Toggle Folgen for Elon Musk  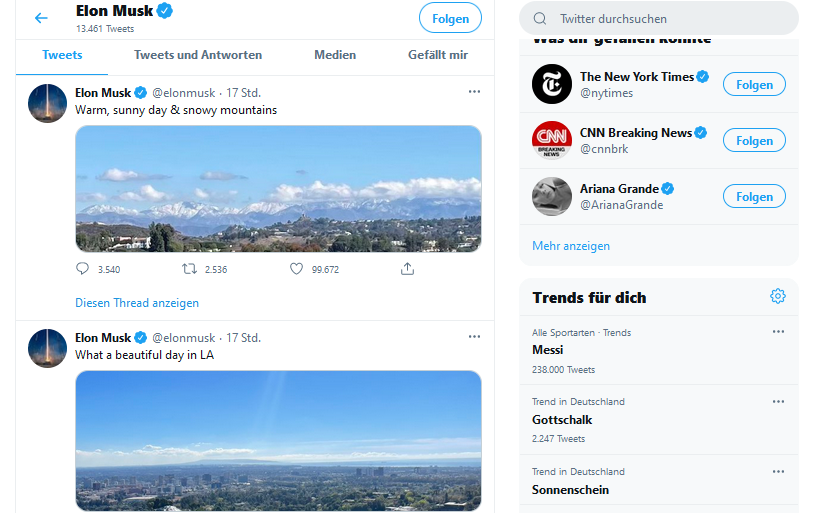pyautogui.click(x=450, y=18)
